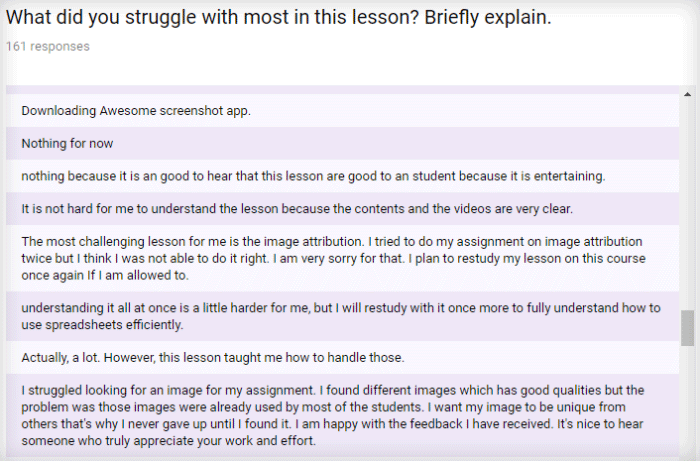Select the image attribution challenge response
This screenshot has height=461, width=700.
pos(342,258)
